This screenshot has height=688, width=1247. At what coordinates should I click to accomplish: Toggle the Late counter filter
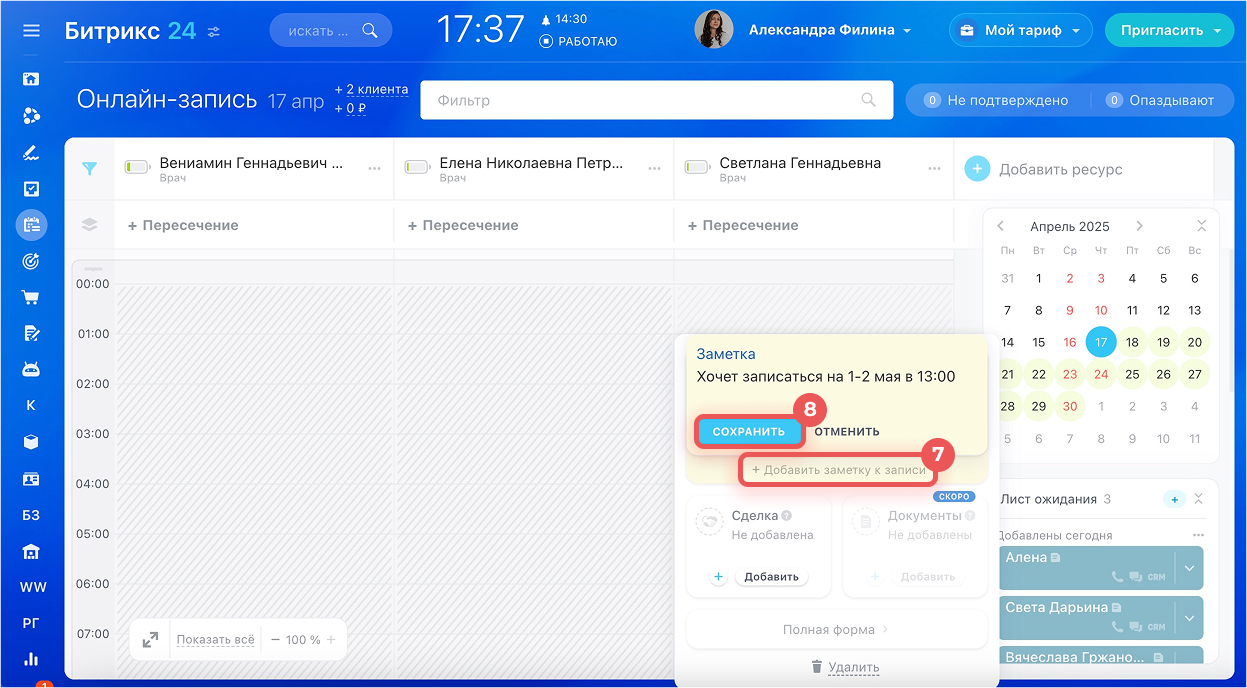[1159, 100]
